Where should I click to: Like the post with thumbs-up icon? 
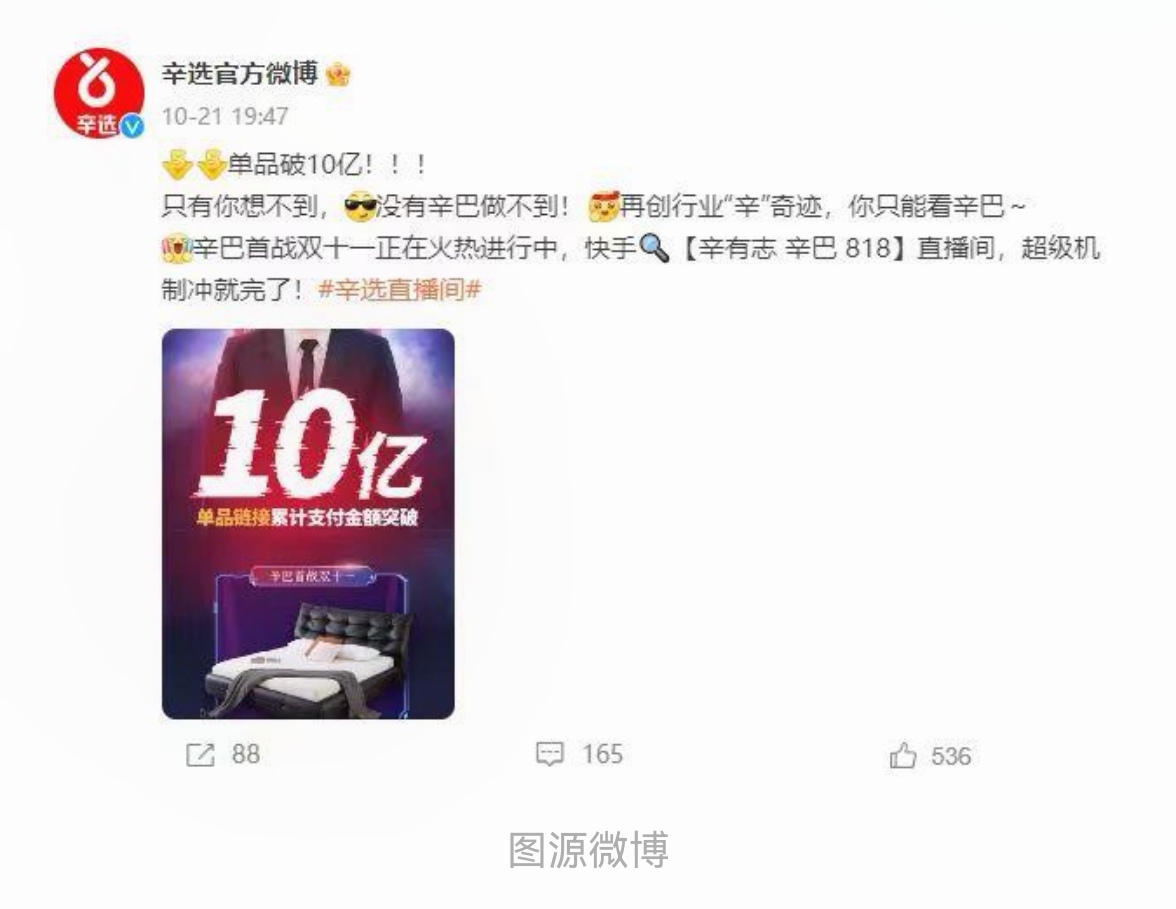pos(903,755)
